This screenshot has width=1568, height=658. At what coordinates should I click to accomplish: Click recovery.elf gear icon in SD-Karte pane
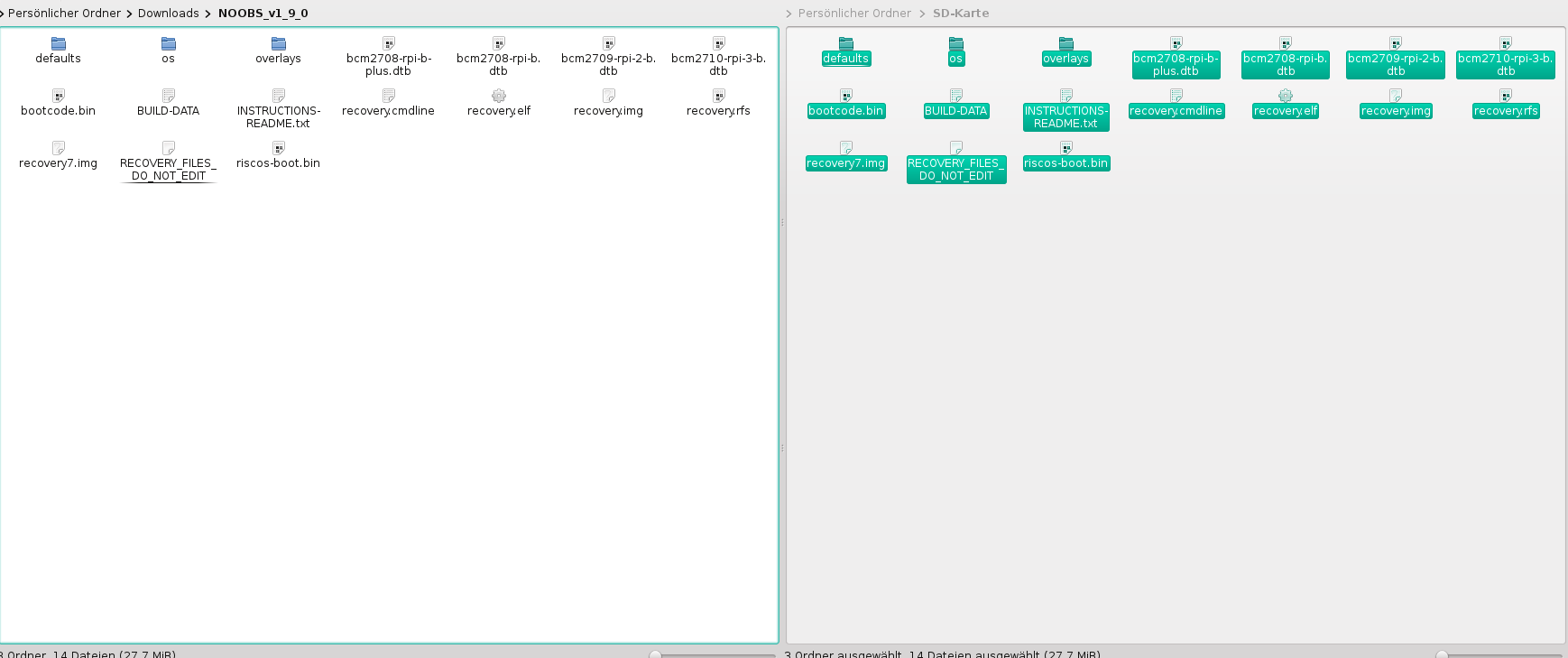1286,96
